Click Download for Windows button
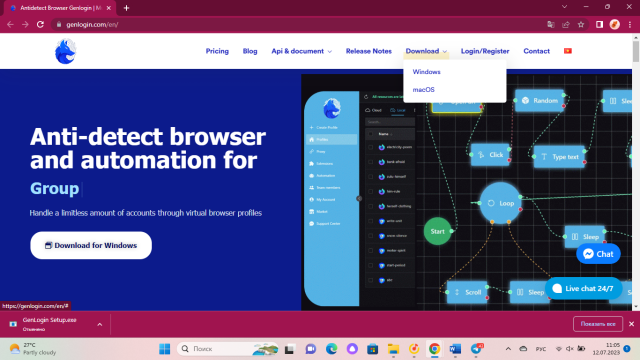This screenshot has height=360, width=640. [x=91, y=245]
